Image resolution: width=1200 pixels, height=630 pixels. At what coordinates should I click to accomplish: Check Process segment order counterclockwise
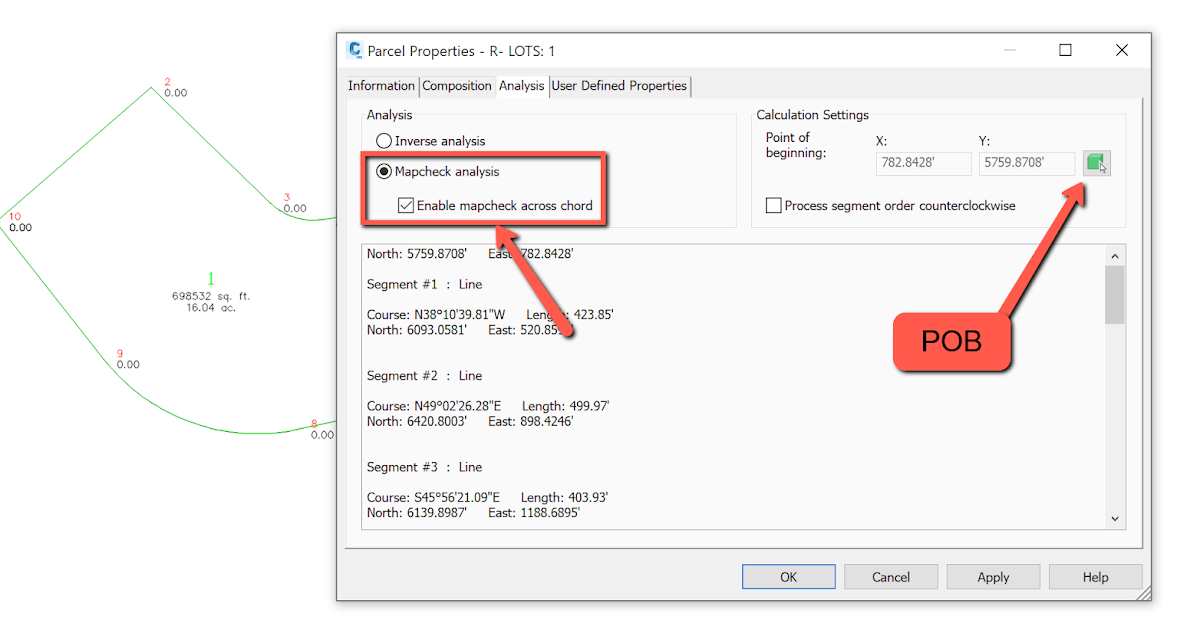point(773,205)
